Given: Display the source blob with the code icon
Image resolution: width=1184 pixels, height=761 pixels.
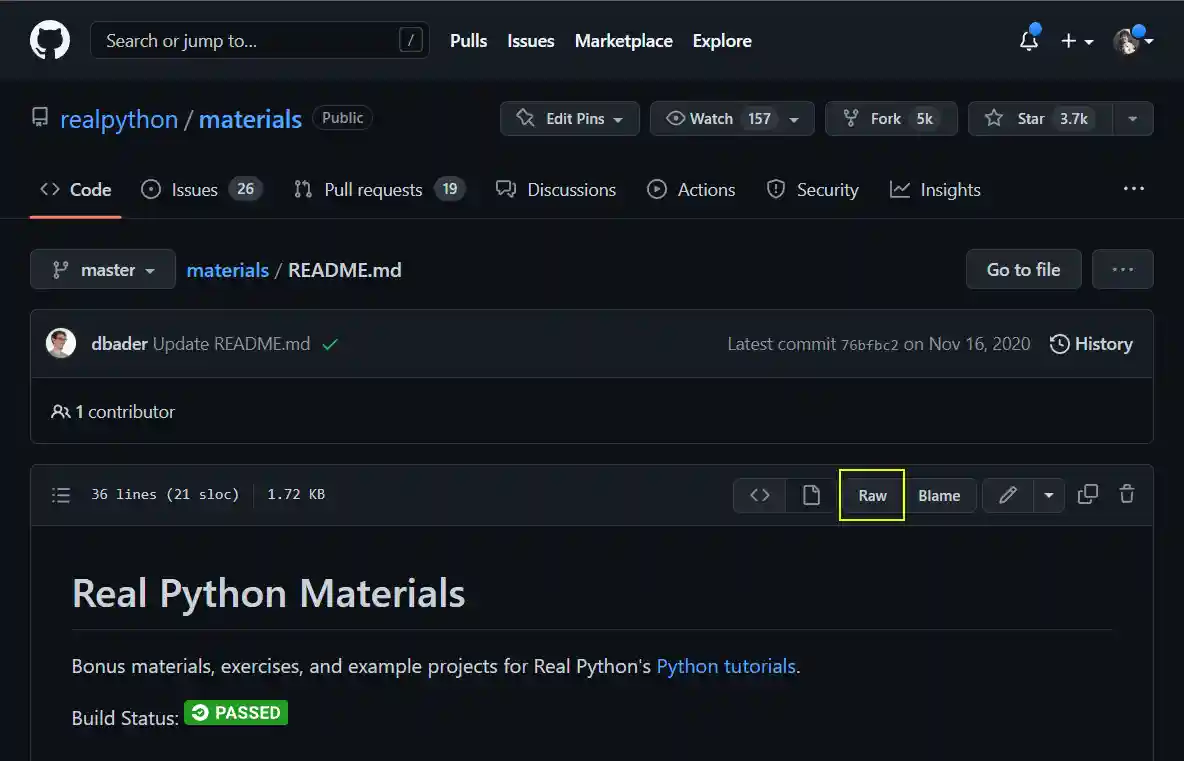Looking at the screenshot, I should [759, 494].
